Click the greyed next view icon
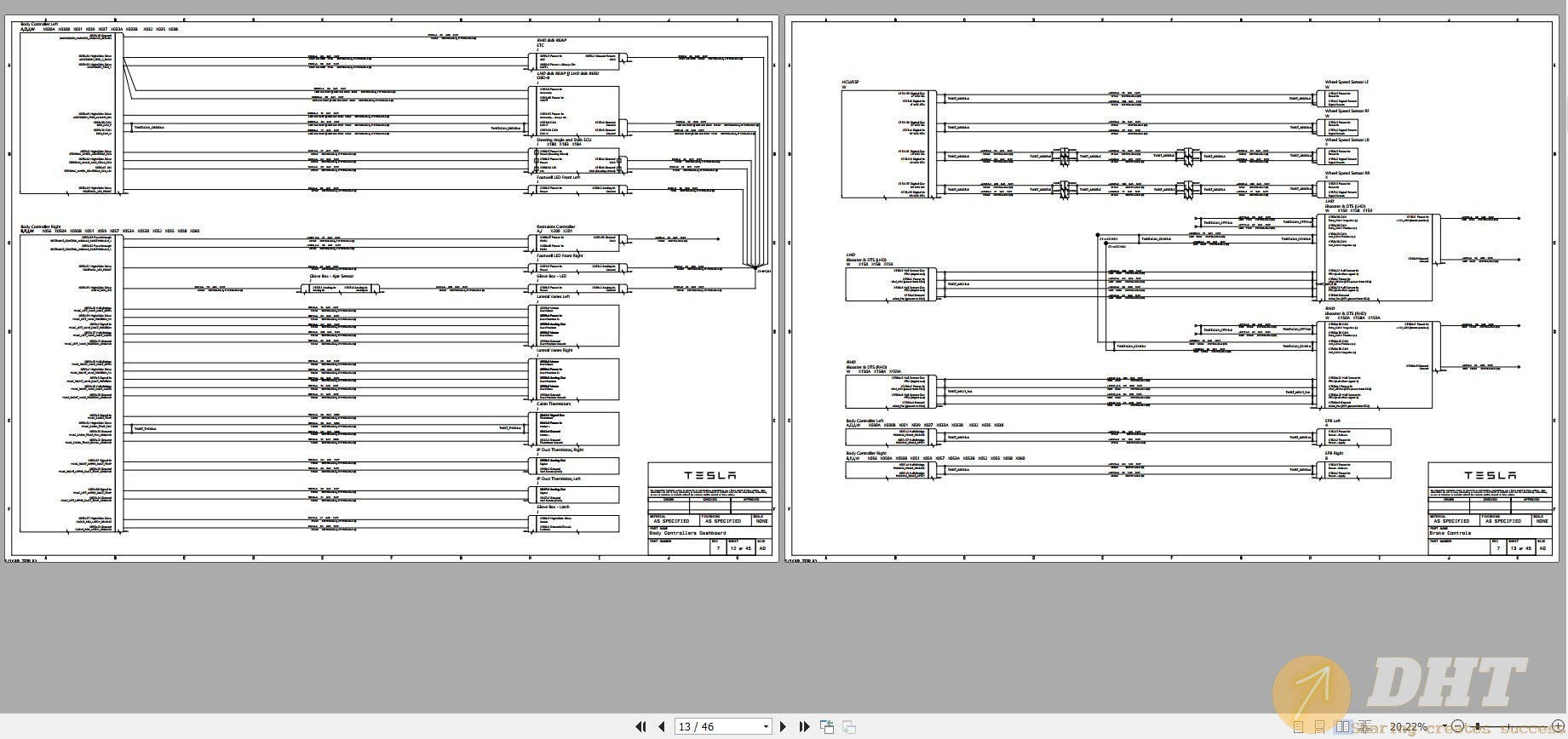The width and height of the screenshot is (1568, 739). tap(849, 726)
